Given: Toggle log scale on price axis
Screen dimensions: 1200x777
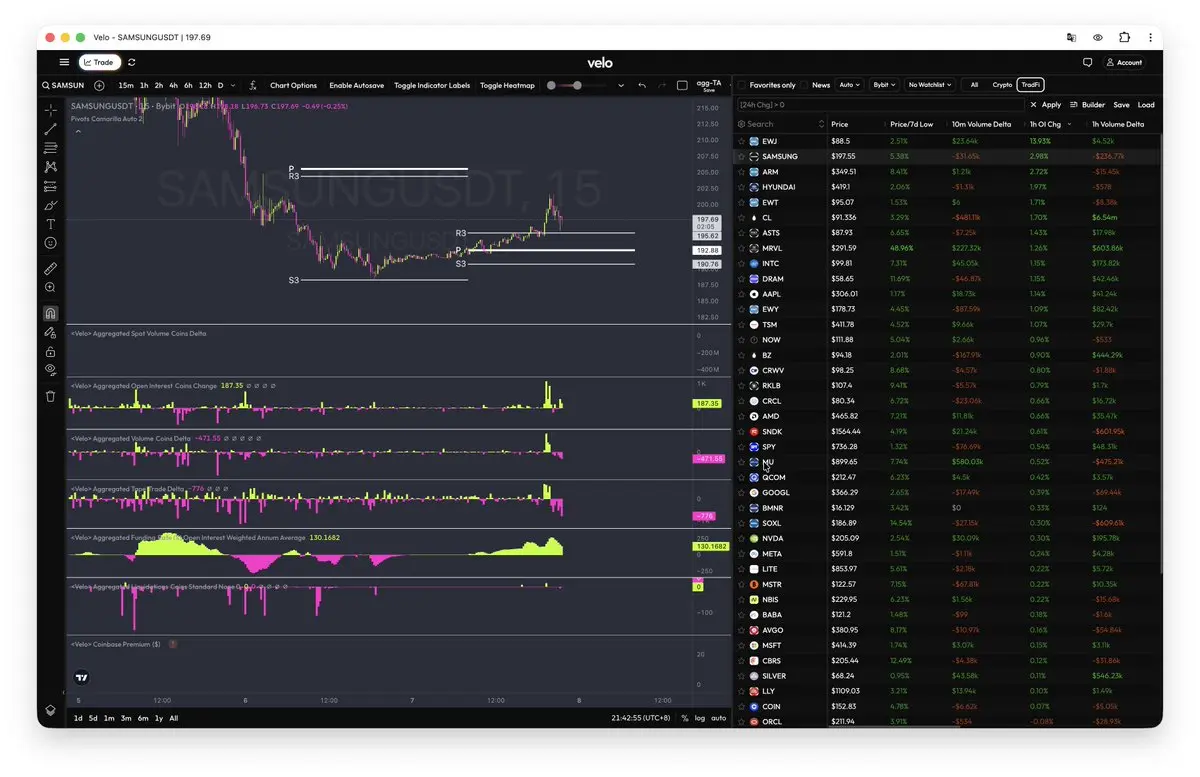Looking at the screenshot, I should pyautogui.click(x=700, y=718).
